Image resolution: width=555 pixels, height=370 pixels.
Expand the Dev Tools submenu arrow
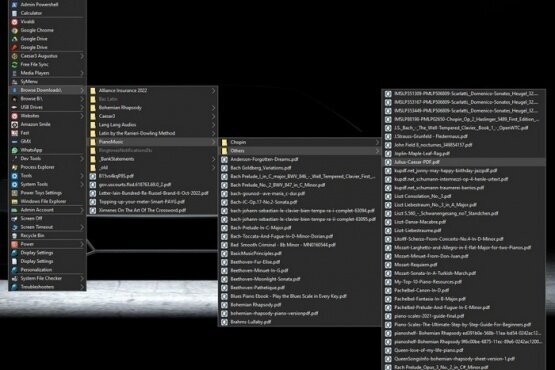82,159
